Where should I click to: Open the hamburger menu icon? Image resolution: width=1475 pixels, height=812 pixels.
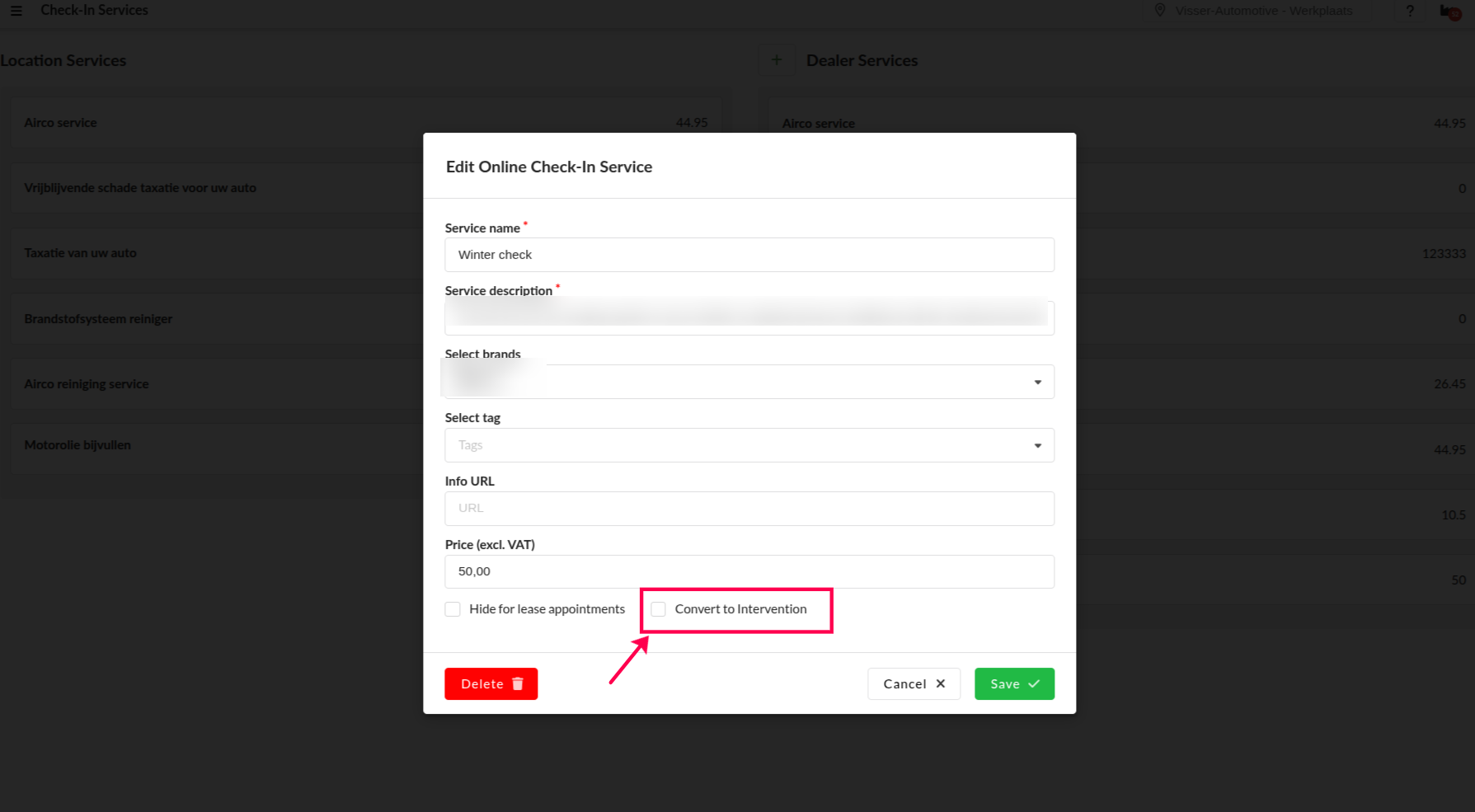tap(16, 11)
